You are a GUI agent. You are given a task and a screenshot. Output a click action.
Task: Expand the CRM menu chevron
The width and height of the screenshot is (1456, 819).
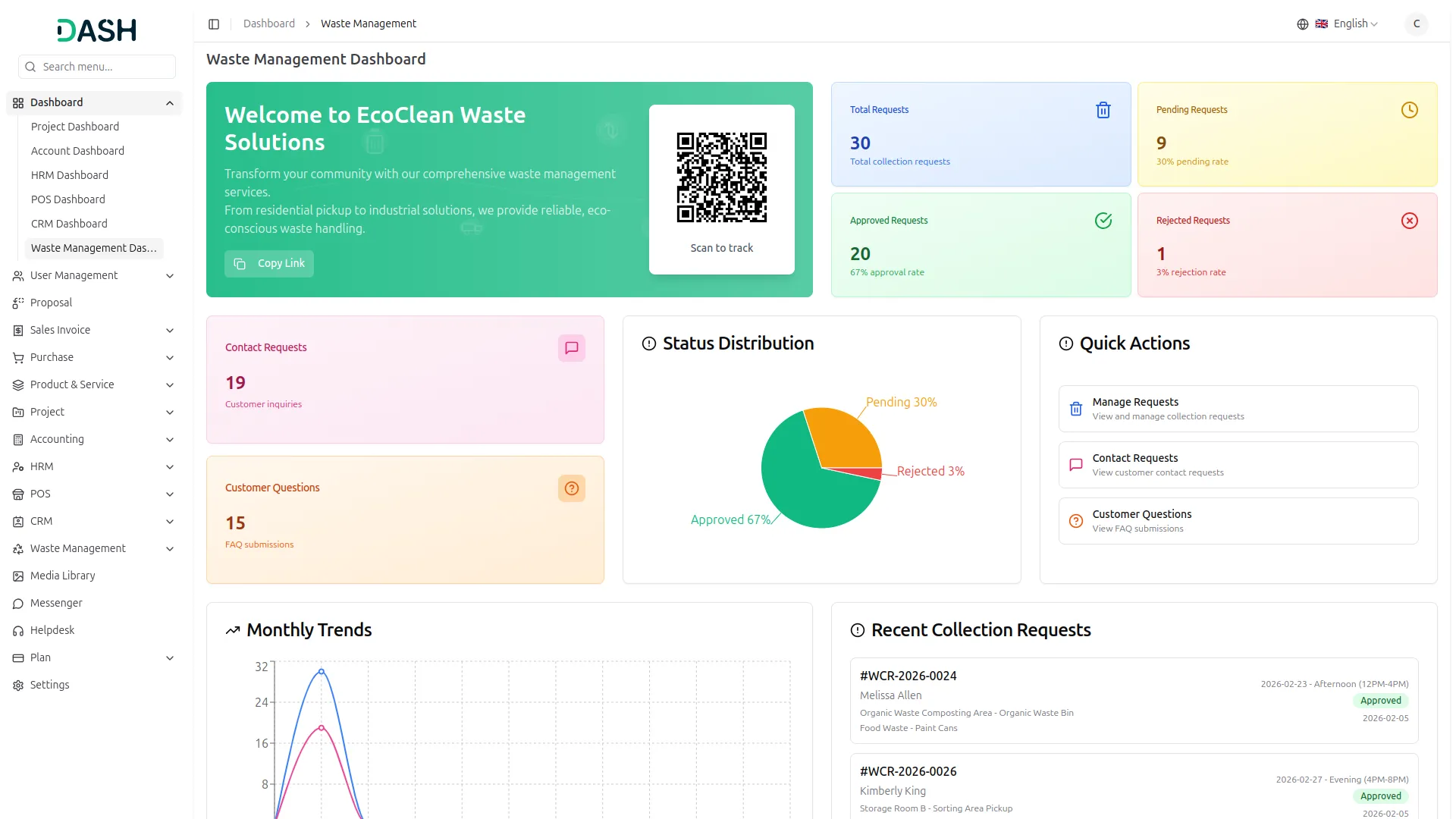[170, 522]
